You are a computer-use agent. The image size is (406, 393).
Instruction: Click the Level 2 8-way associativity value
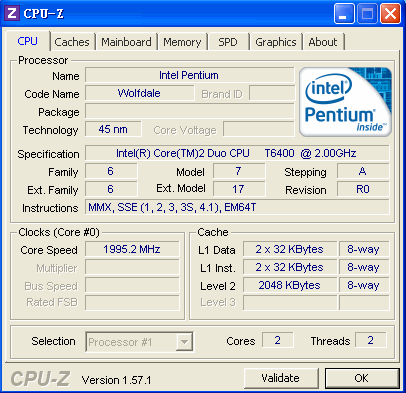[x=364, y=285]
